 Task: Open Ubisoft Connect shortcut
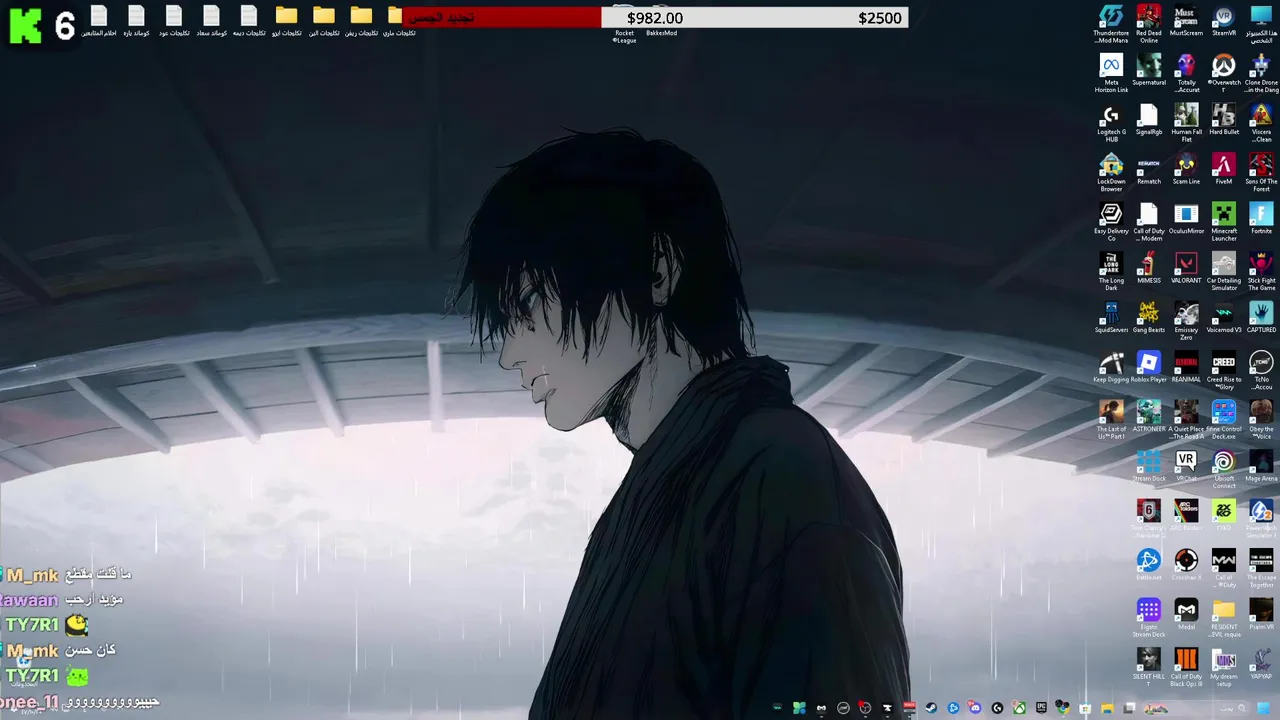tap(1224, 470)
